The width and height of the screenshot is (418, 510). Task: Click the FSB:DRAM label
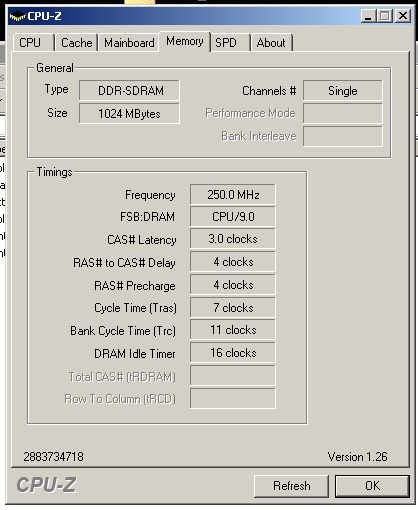[147, 217]
